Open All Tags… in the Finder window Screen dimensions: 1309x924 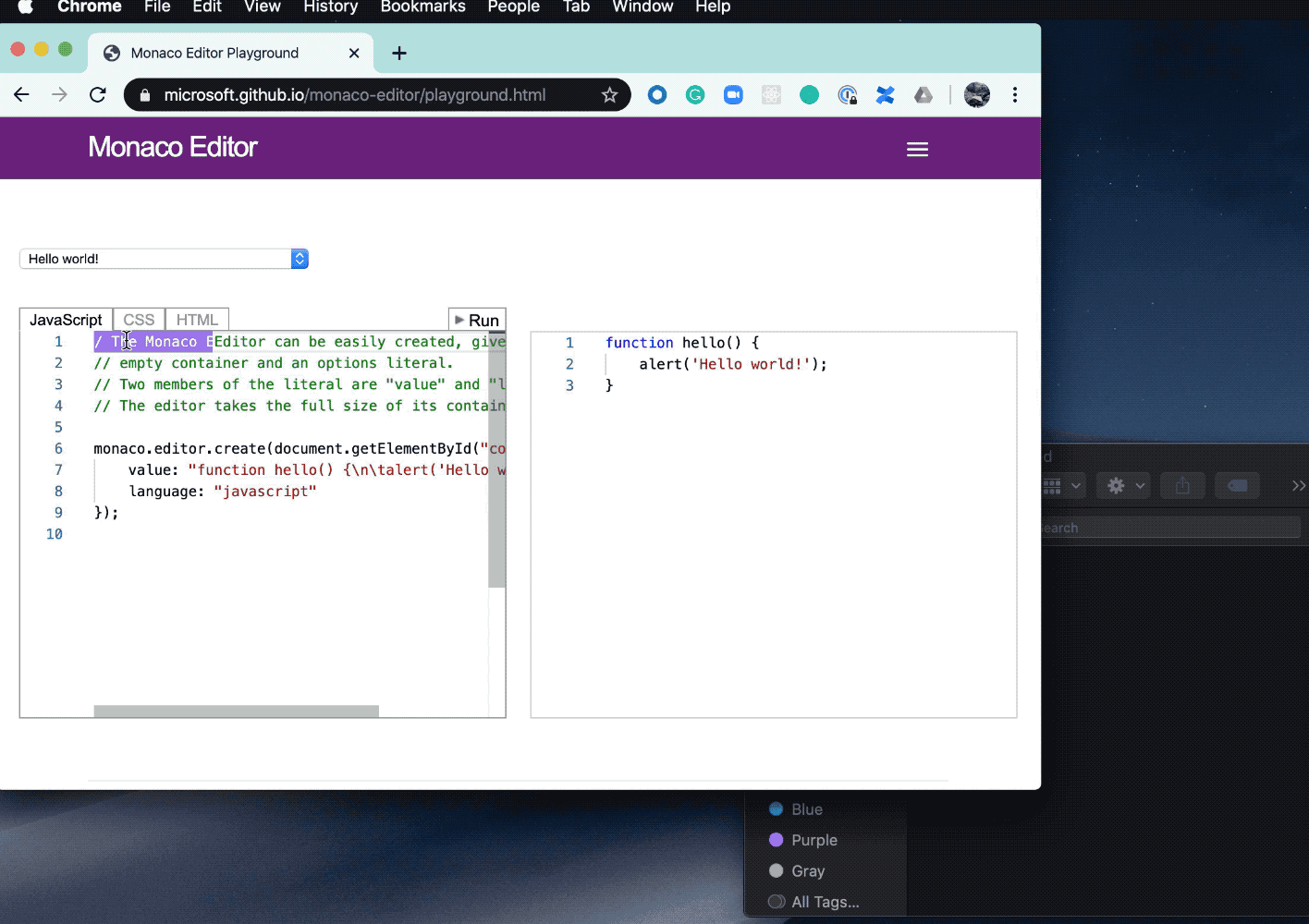[814, 902]
